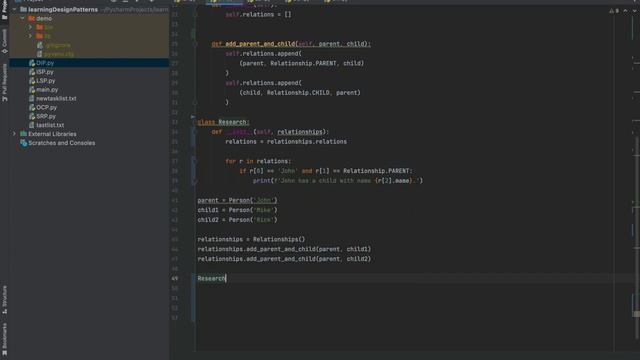Click add_parent_and_child method name in def line
The height and width of the screenshot is (360, 640).
click(x=260, y=44)
